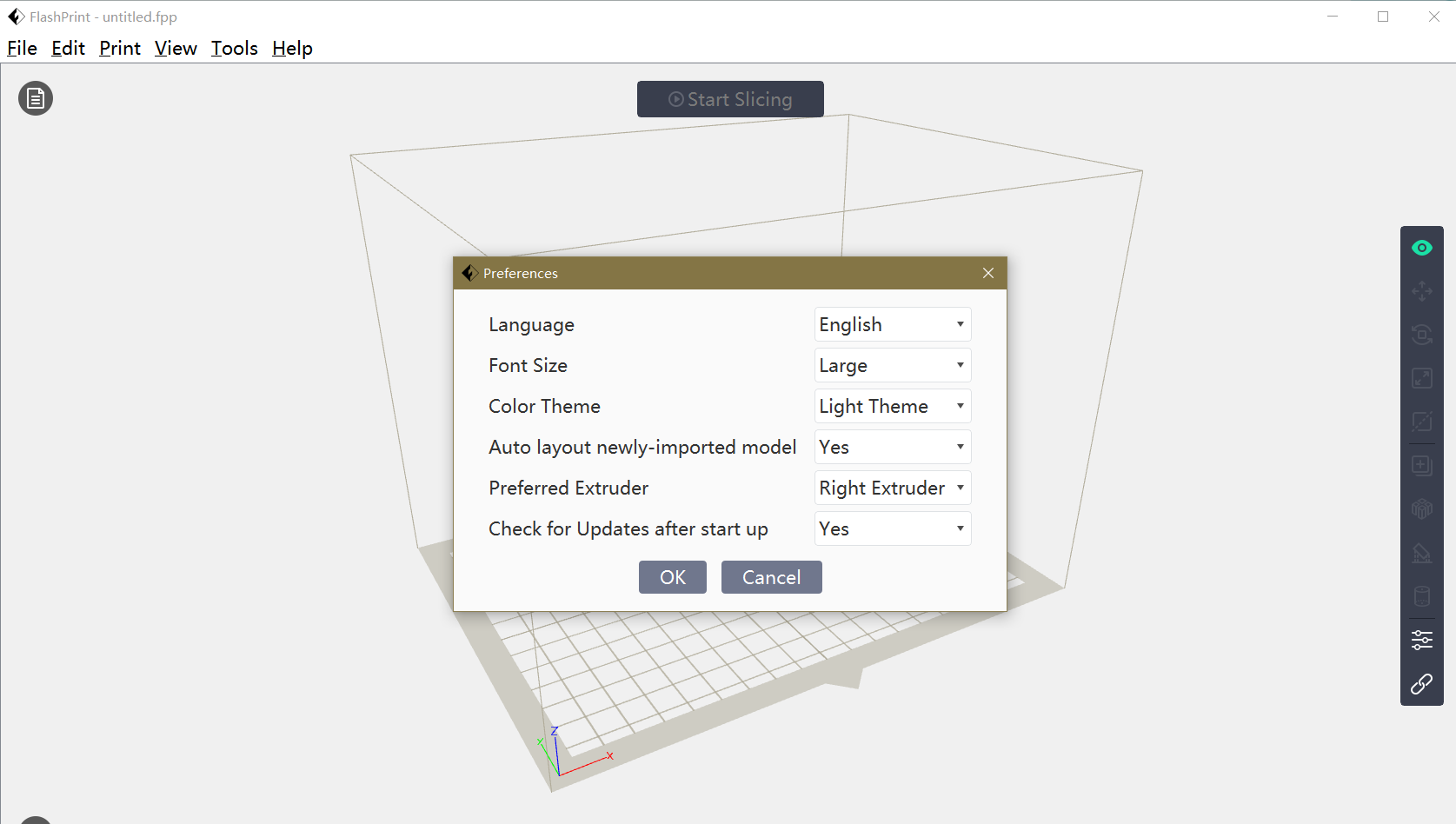Click the Font Size label
The image size is (1456, 824).
click(x=528, y=365)
